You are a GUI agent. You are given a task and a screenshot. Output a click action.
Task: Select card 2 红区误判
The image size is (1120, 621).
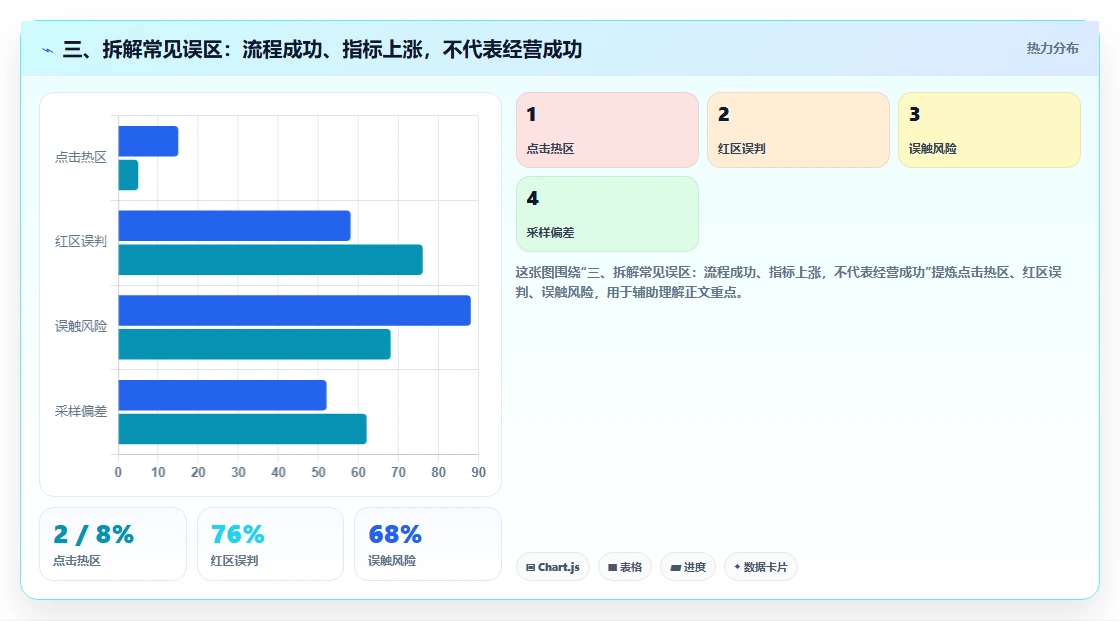(x=798, y=130)
